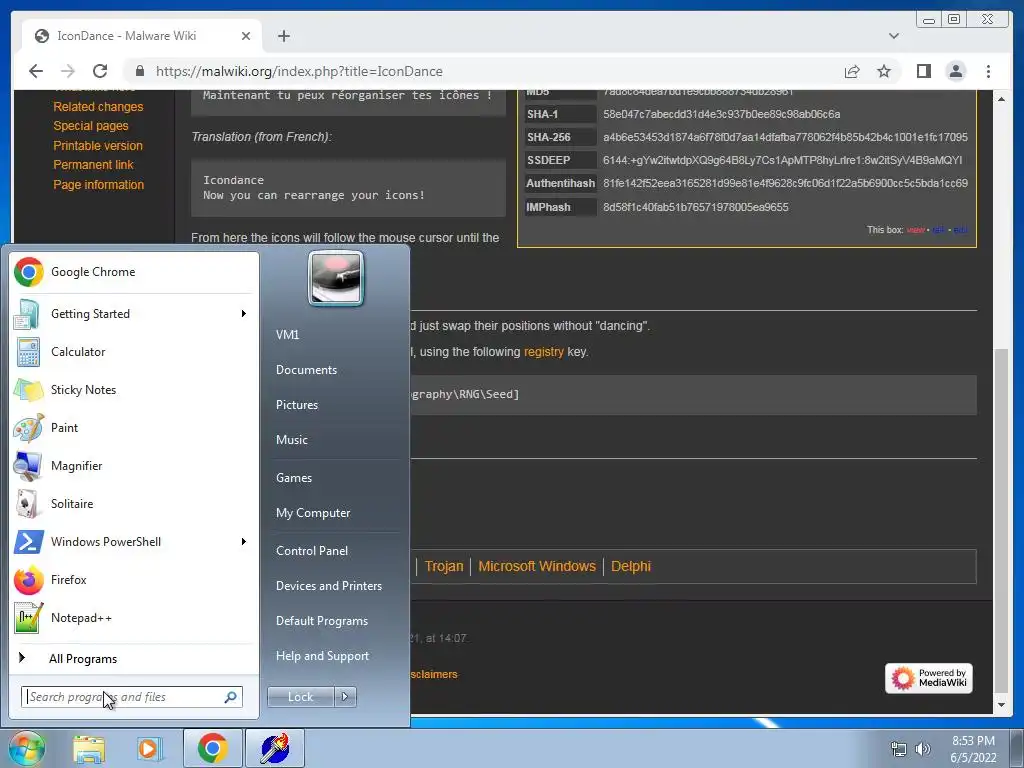The image size is (1024, 768).
Task: Open Page information link
Action: coord(99,185)
